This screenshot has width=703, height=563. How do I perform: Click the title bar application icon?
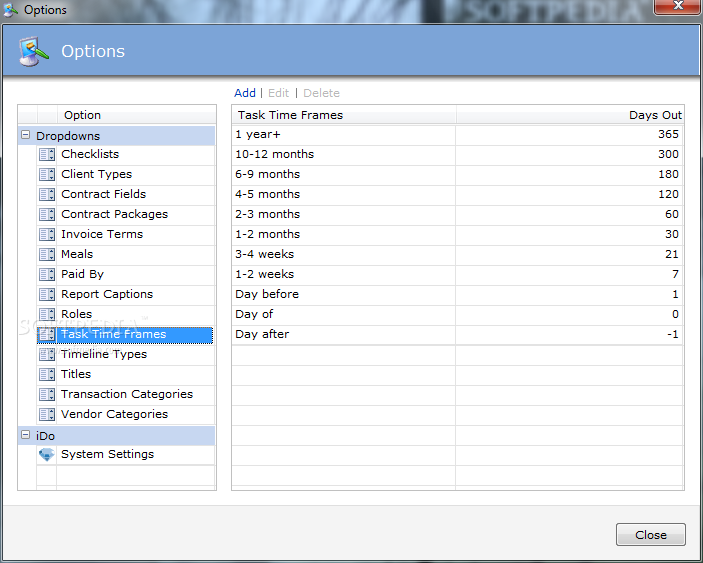tap(11, 9)
